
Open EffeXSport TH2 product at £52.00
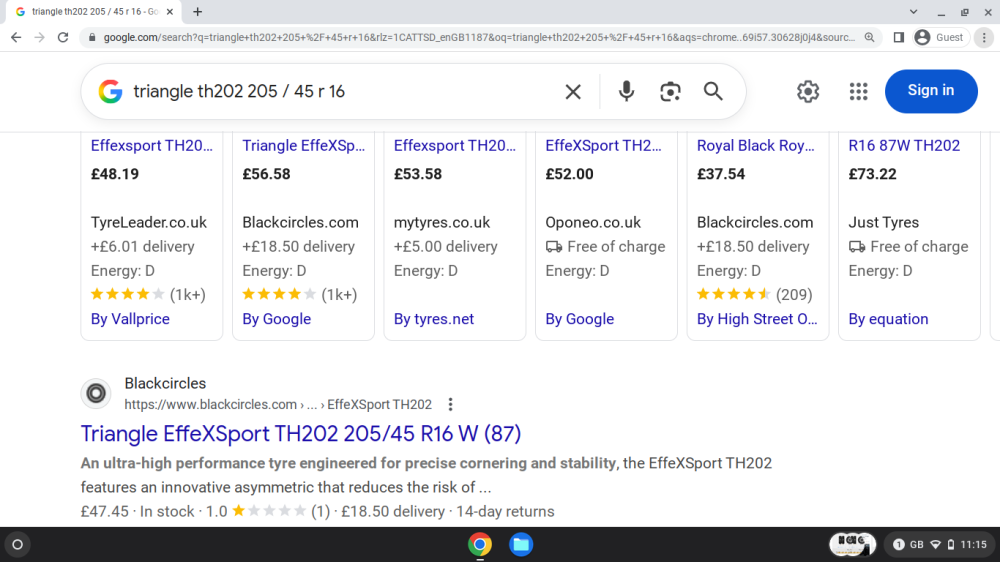pos(603,145)
